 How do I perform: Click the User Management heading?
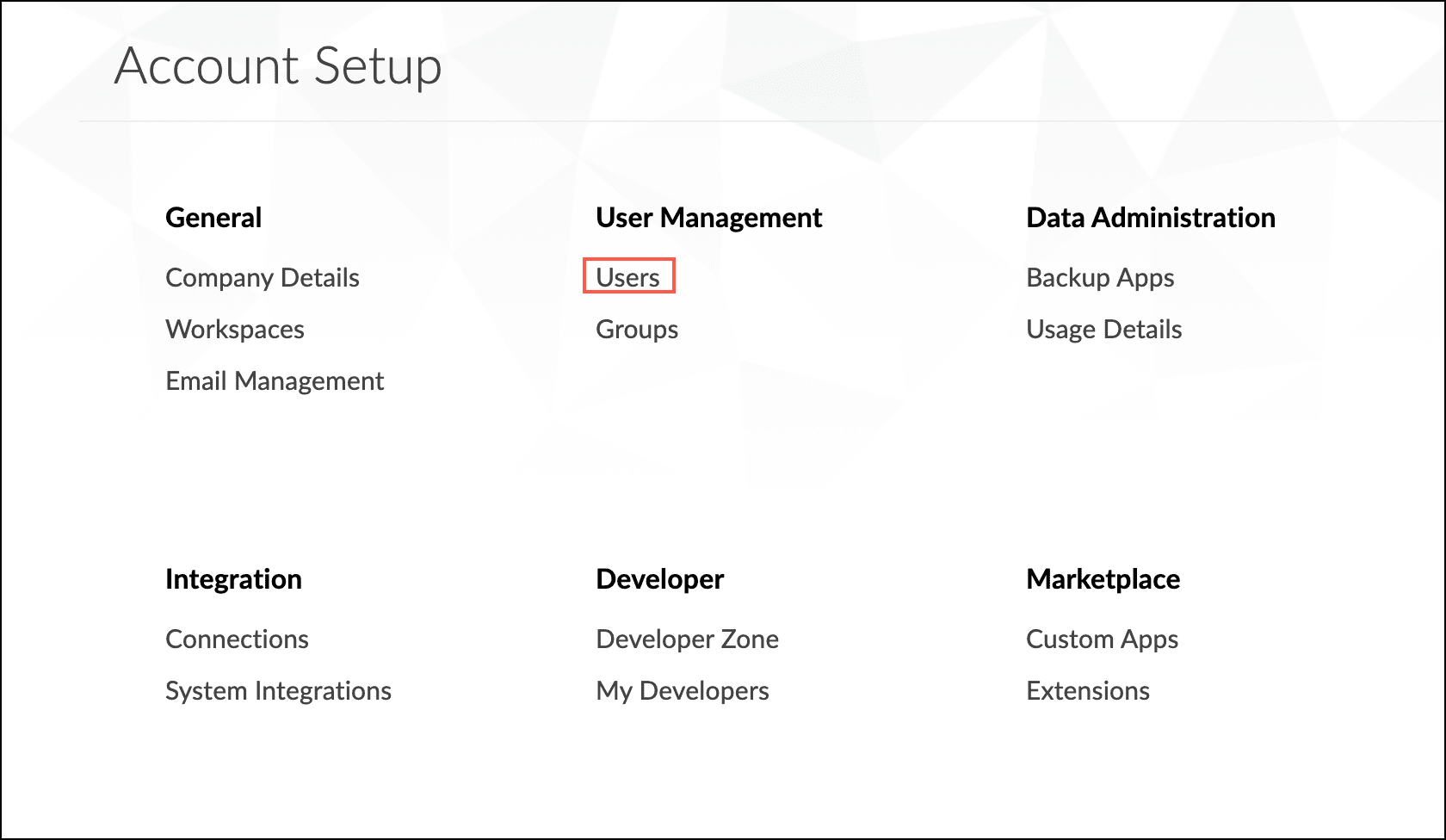tap(709, 218)
